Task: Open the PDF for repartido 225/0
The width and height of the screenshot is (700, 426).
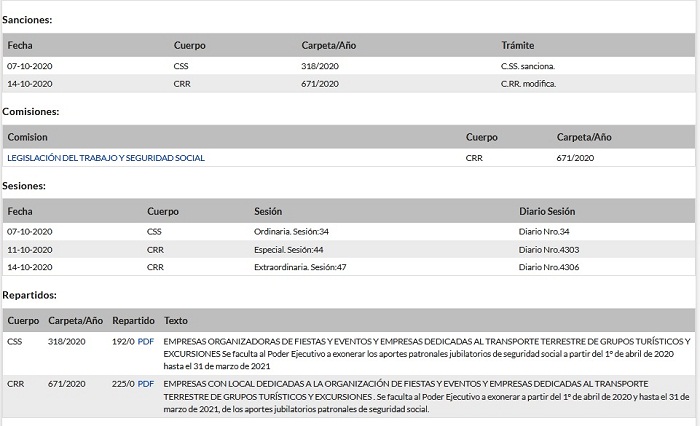Action: coord(146,383)
